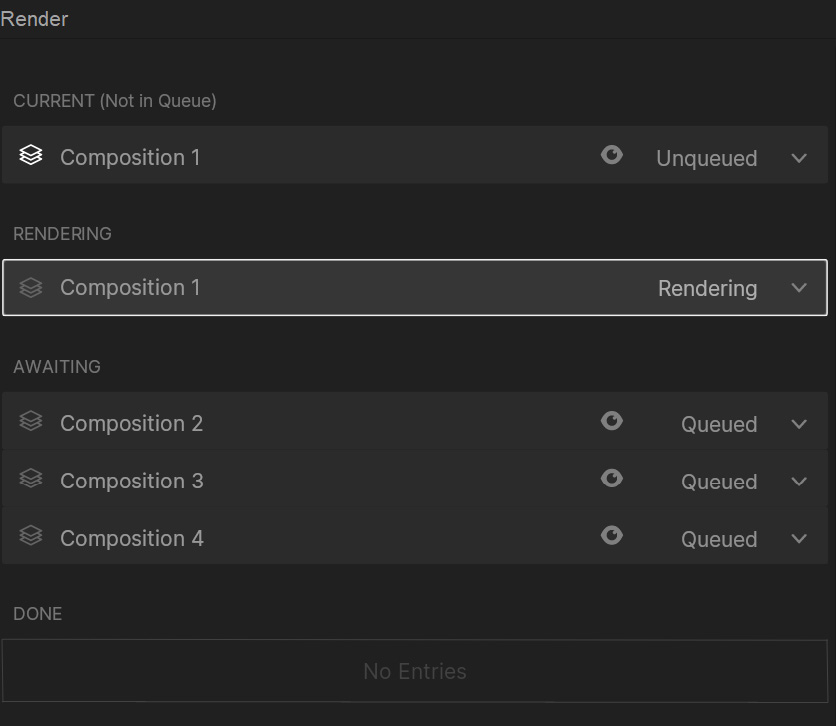Toggle the eye icon on Composition 4
Viewport: 836px width, 726px height.
pos(612,536)
